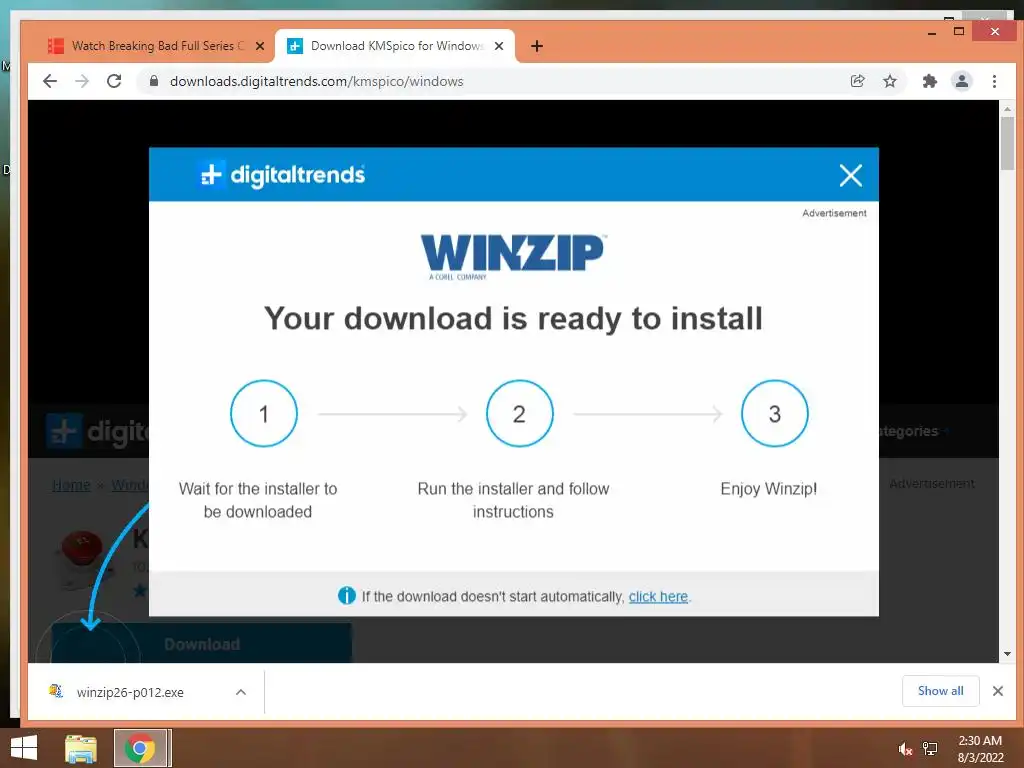Open the Windows Start menu
Image resolution: width=1024 pixels, height=768 pixels.
[24, 748]
